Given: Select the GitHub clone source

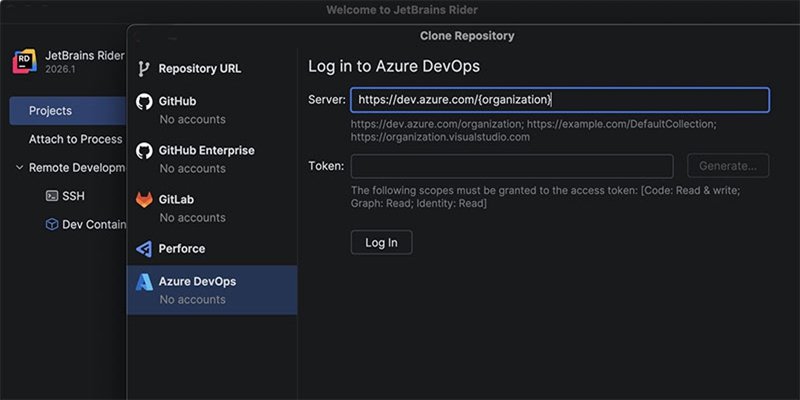Looking at the screenshot, I should tap(212, 110).
